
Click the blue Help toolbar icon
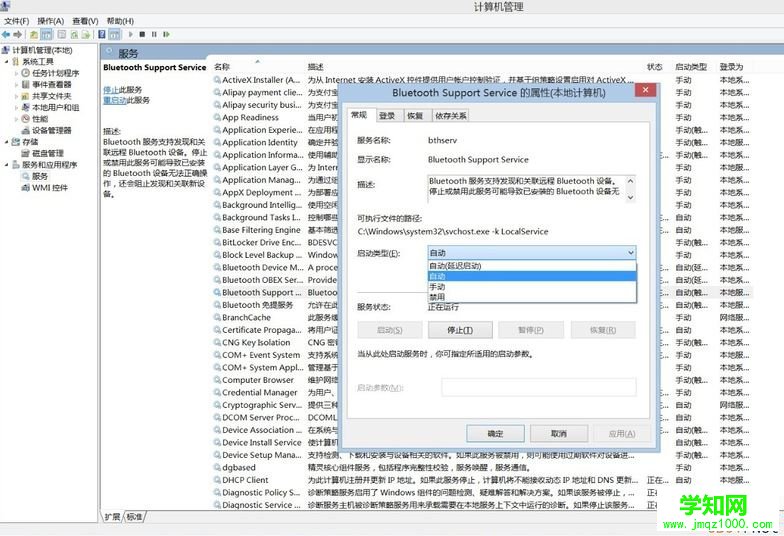coord(102,34)
